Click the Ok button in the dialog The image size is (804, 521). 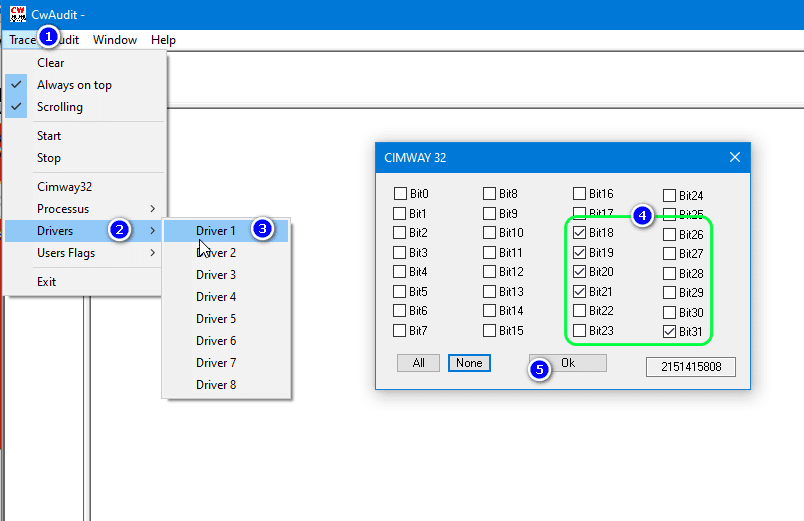[568, 363]
